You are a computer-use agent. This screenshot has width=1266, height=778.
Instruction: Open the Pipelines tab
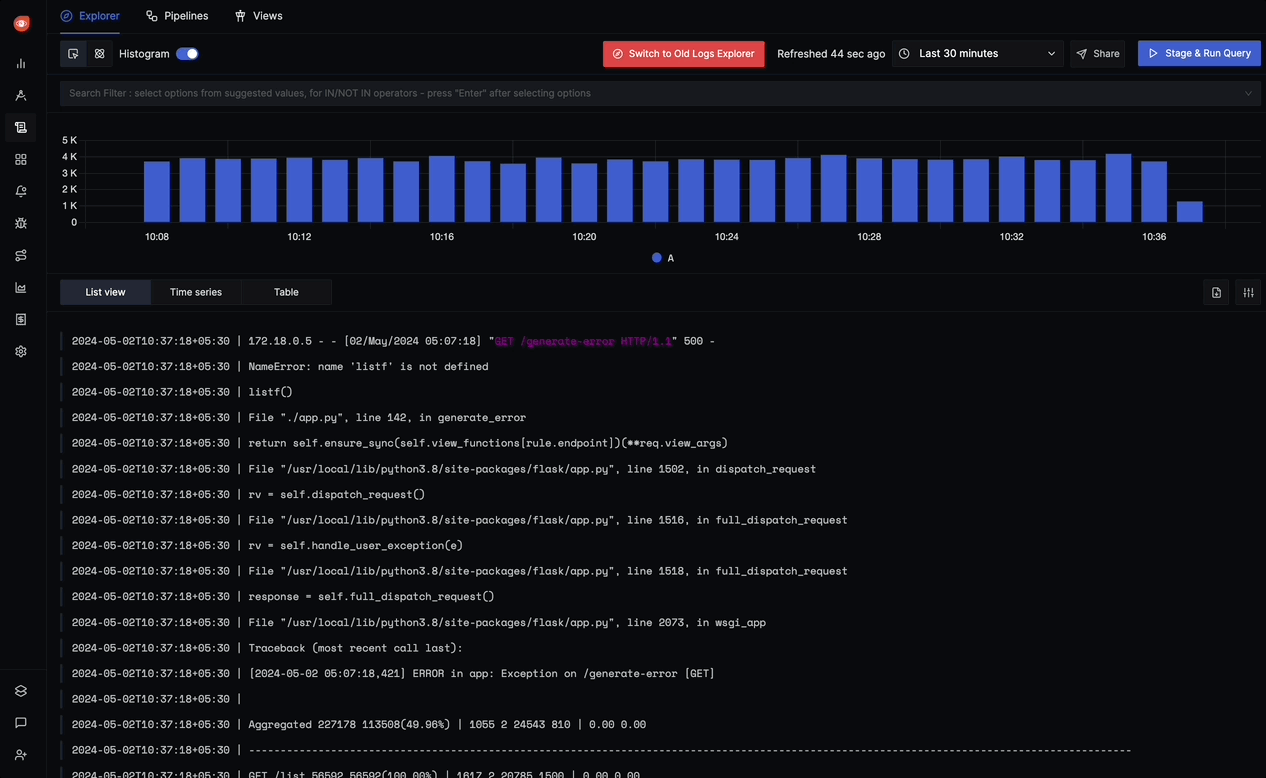point(177,16)
